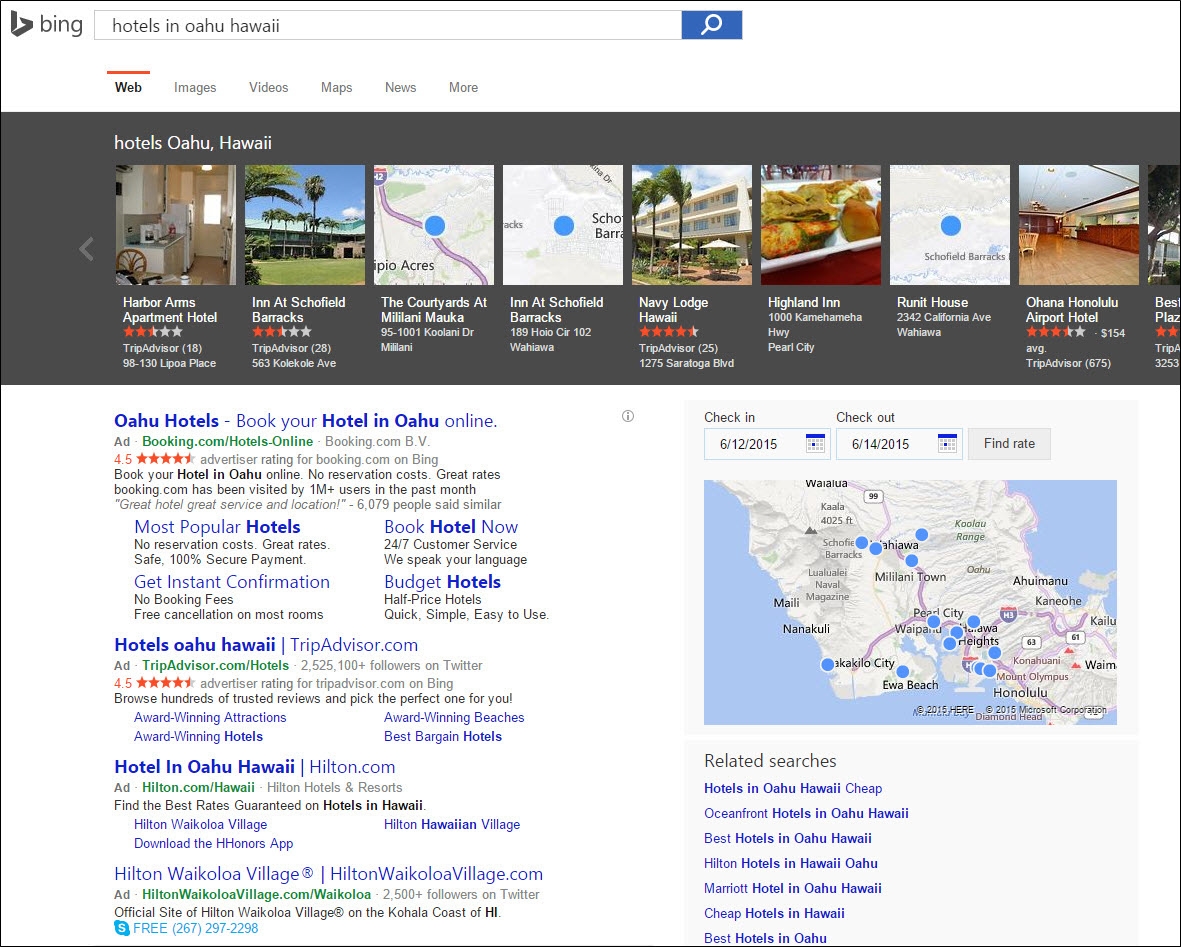Open the Maps tab

(337, 87)
